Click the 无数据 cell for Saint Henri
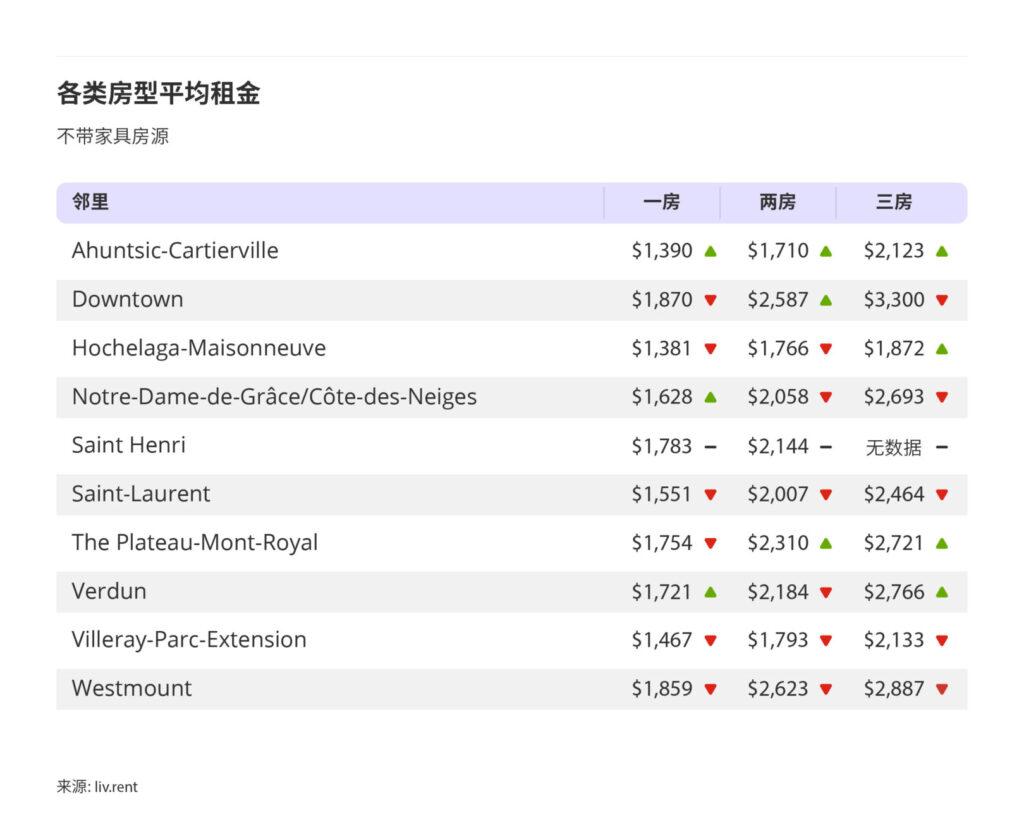This screenshot has width=1024, height=819. [x=893, y=447]
